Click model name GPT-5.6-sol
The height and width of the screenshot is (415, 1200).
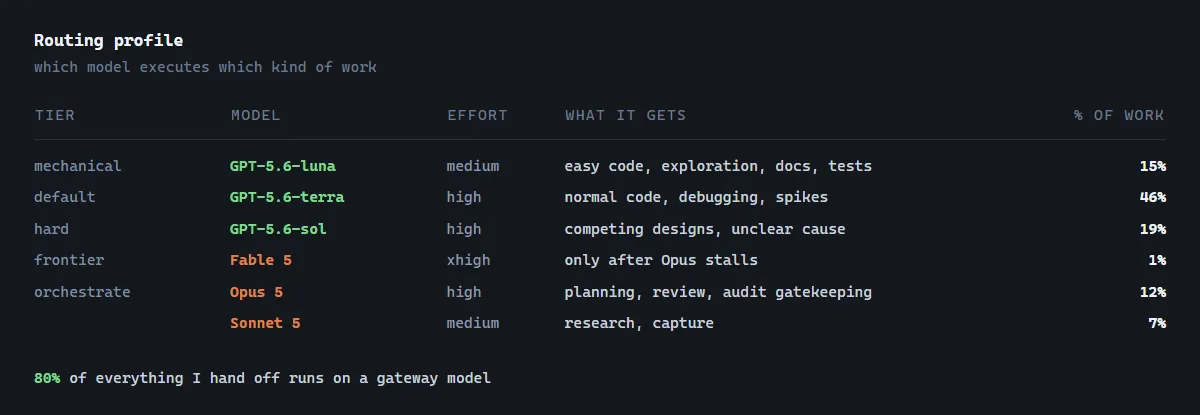tap(278, 229)
